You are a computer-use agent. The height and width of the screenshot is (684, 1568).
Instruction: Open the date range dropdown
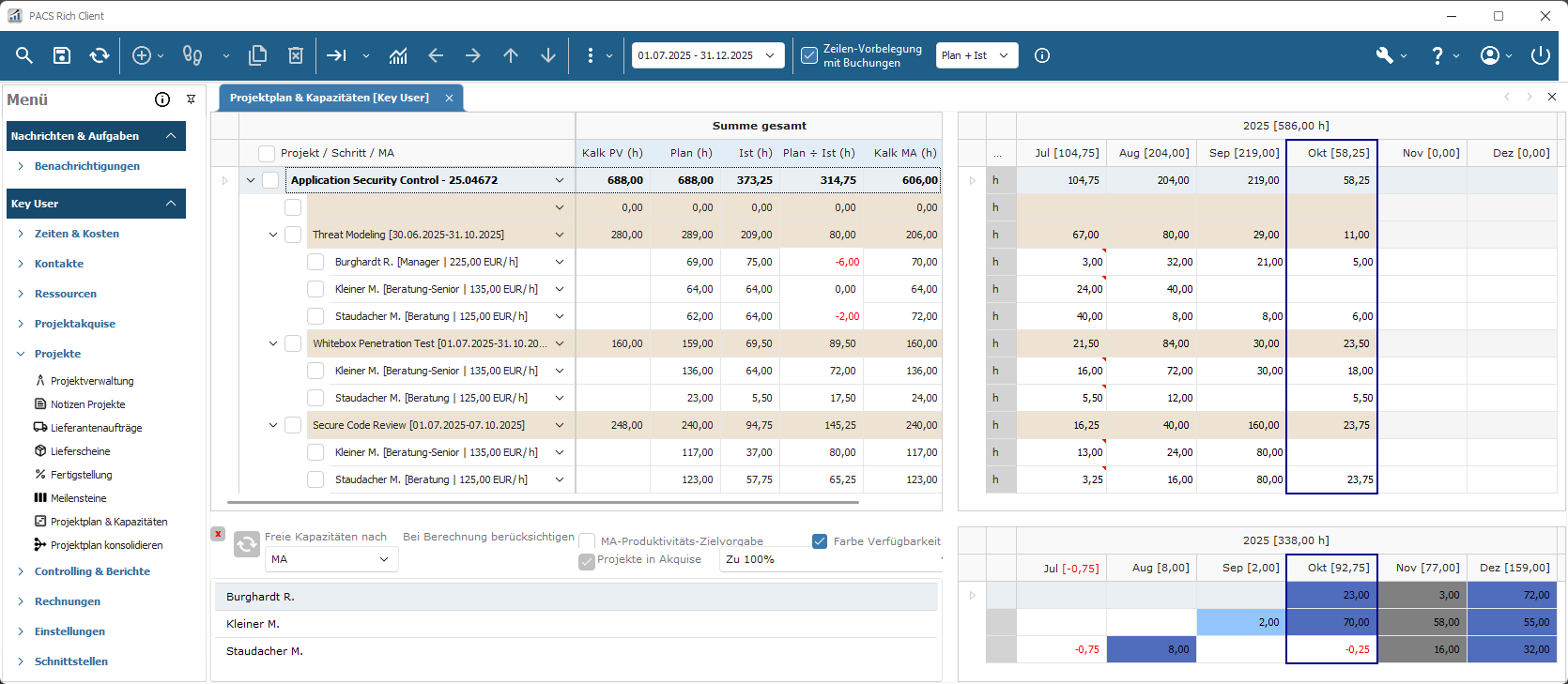click(x=708, y=55)
